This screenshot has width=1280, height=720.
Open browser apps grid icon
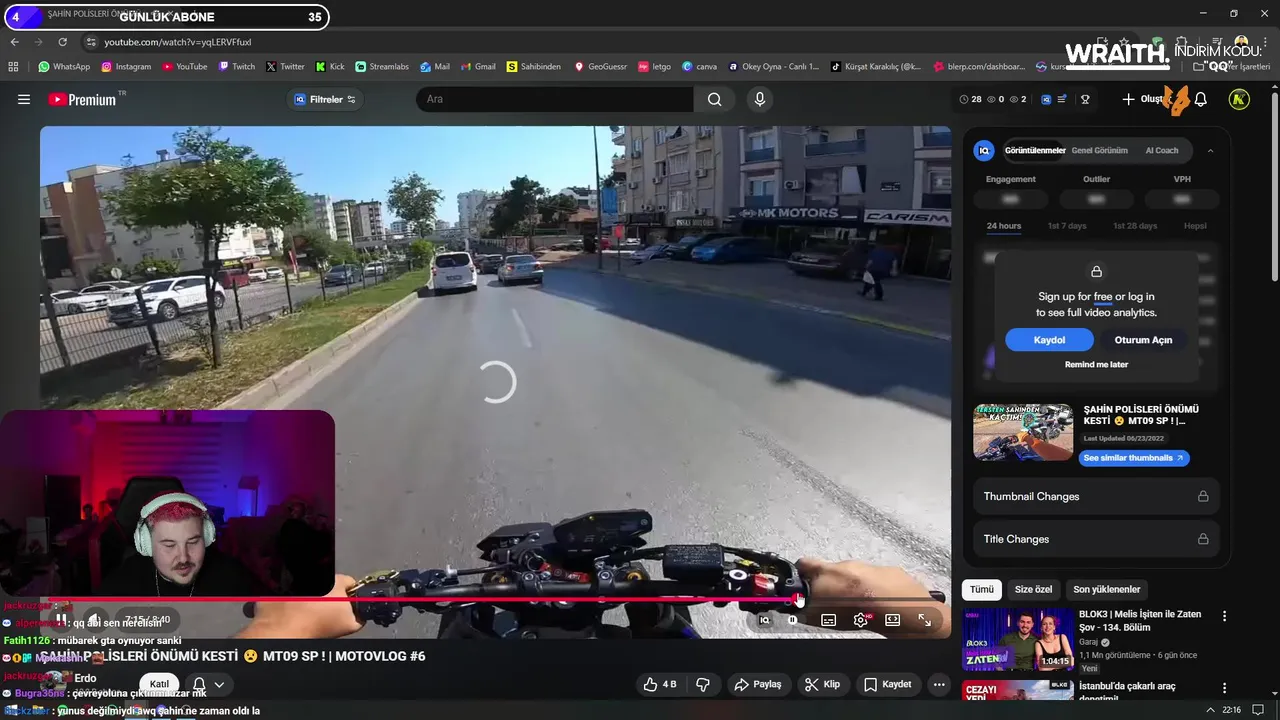[x=13, y=67]
